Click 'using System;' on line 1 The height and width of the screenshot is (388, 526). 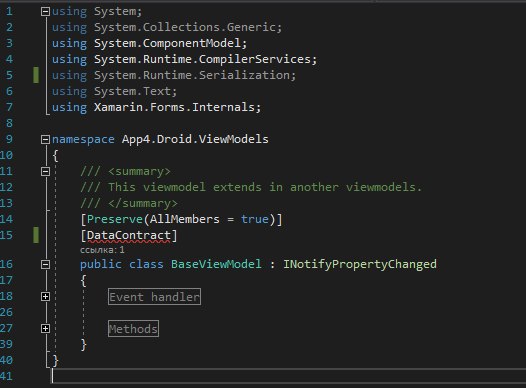pyautogui.click(x=97, y=12)
